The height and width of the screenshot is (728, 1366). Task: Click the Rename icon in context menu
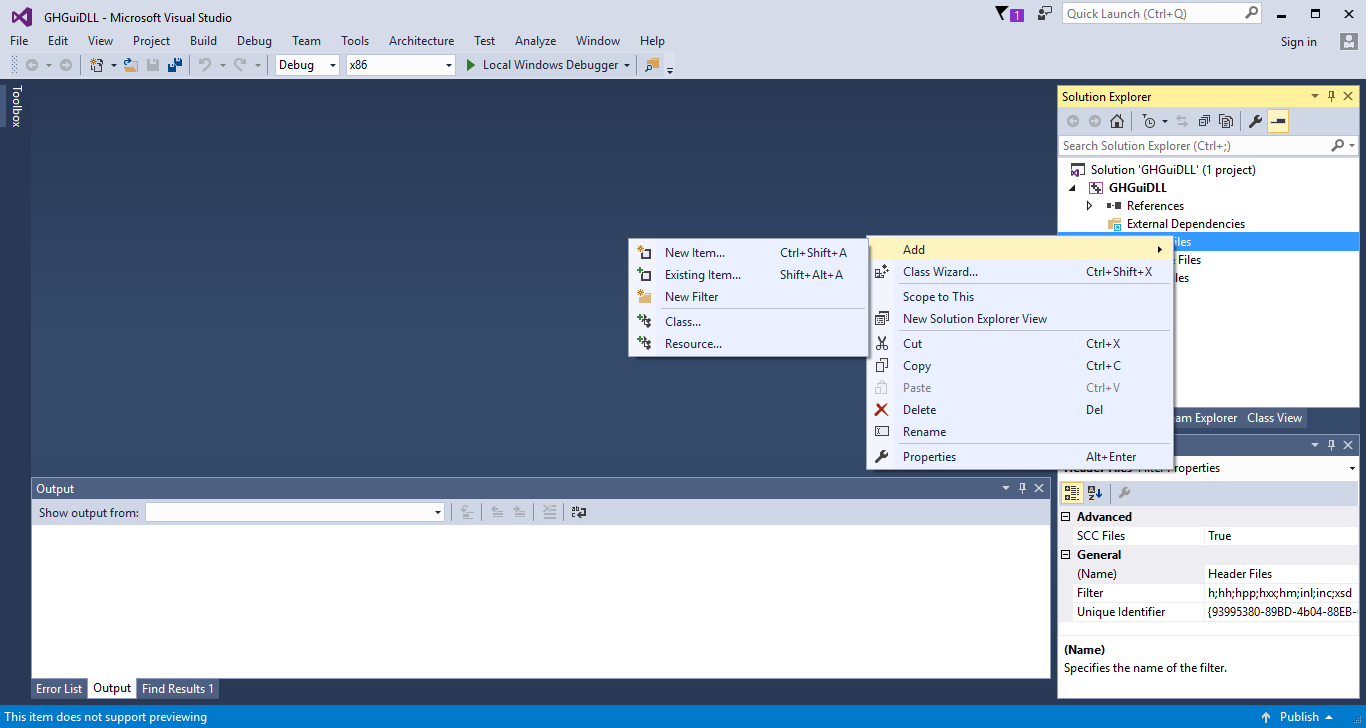881,432
